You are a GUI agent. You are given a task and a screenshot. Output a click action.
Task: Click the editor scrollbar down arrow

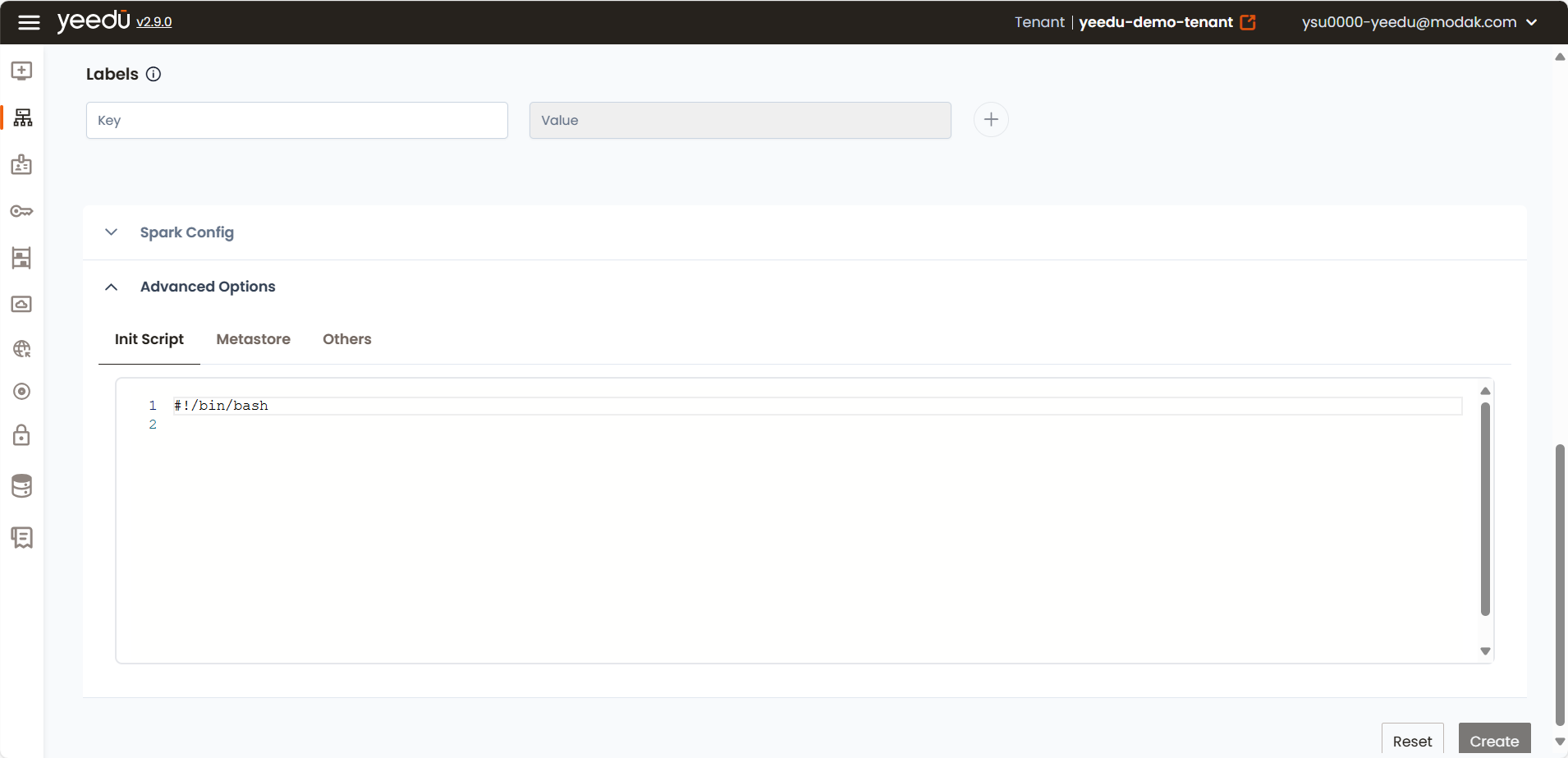1485,651
